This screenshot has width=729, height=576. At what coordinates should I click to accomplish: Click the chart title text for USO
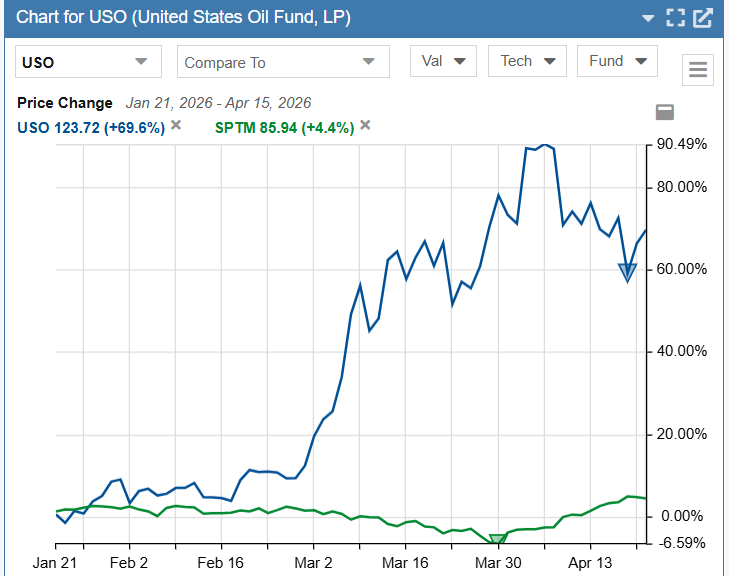pos(183,17)
